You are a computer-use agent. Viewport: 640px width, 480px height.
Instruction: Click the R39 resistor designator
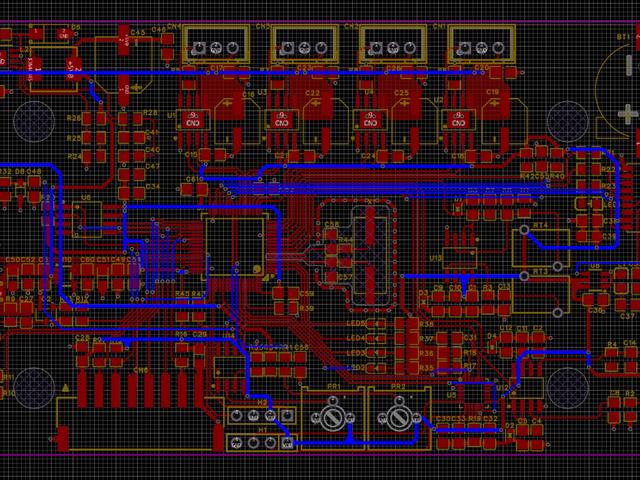pos(307,309)
